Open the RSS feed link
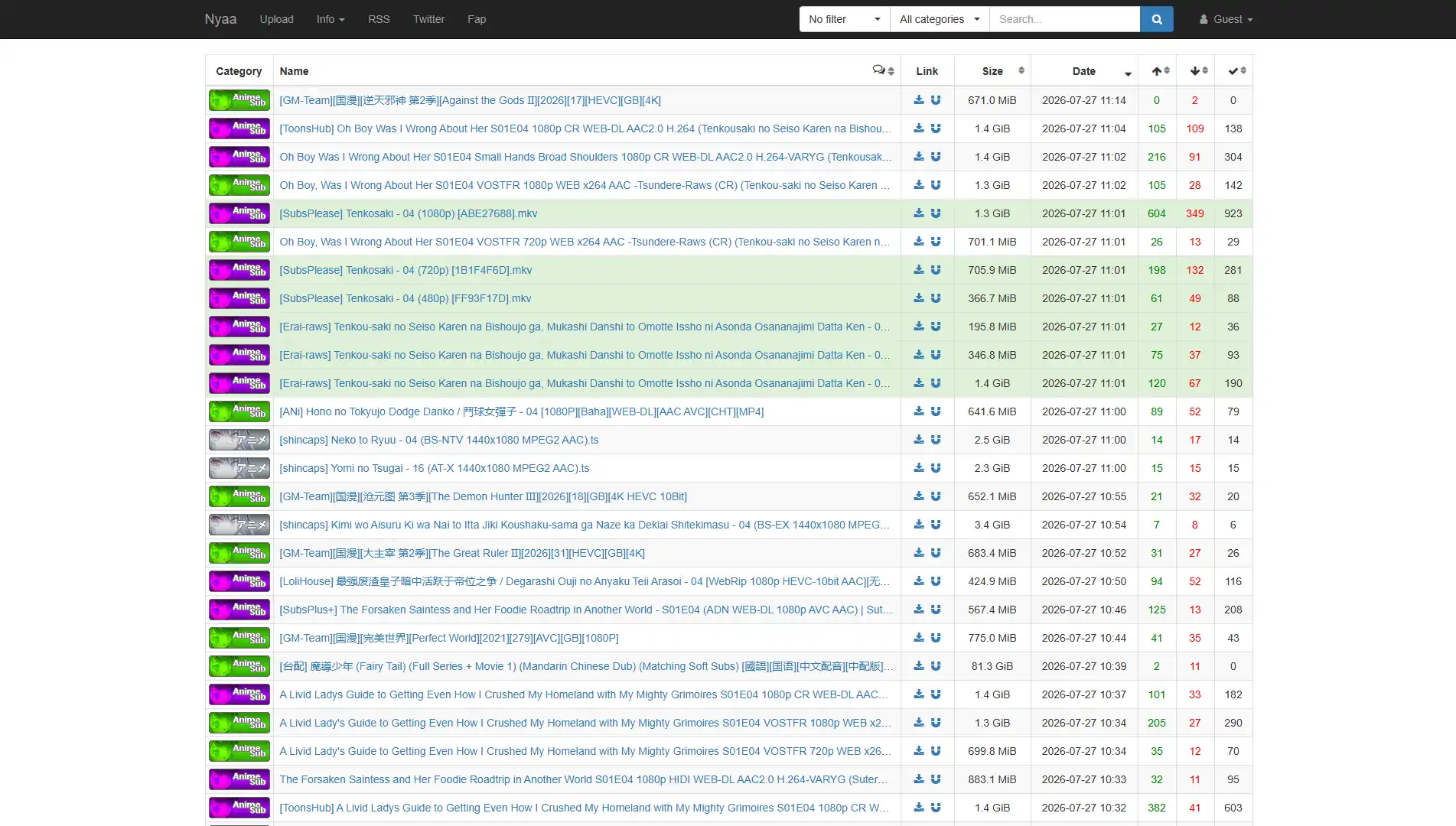The width and height of the screenshot is (1456, 826). [x=379, y=19]
